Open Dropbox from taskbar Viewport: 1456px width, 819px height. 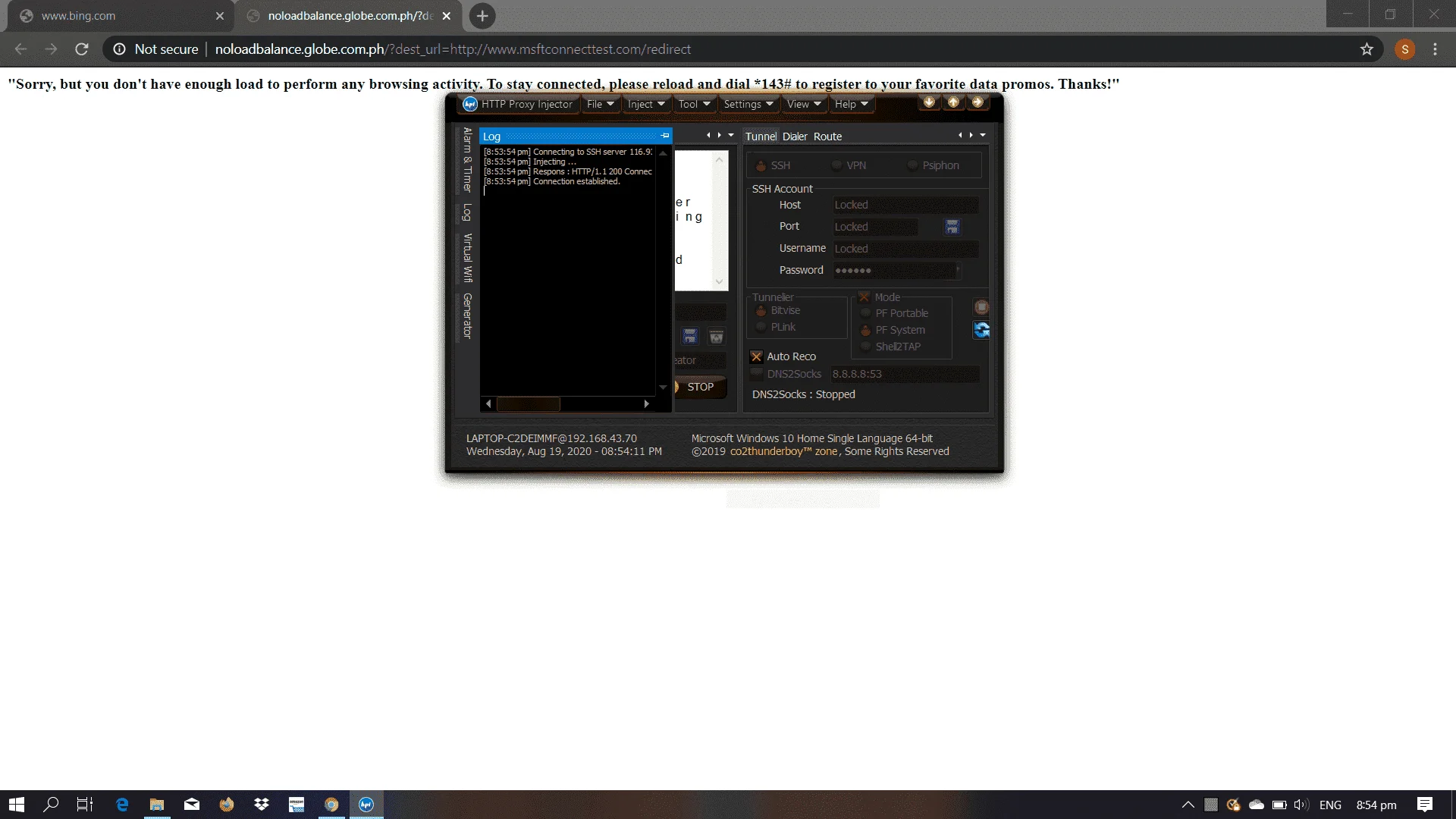coord(262,805)
